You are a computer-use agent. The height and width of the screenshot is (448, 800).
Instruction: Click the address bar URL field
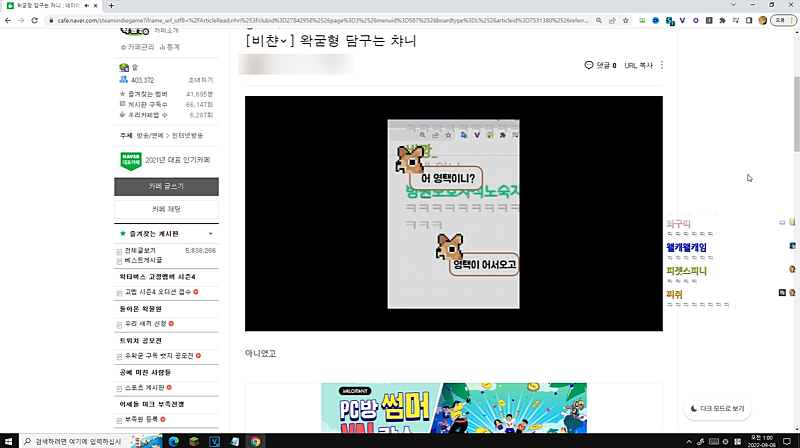coord(321,20)
